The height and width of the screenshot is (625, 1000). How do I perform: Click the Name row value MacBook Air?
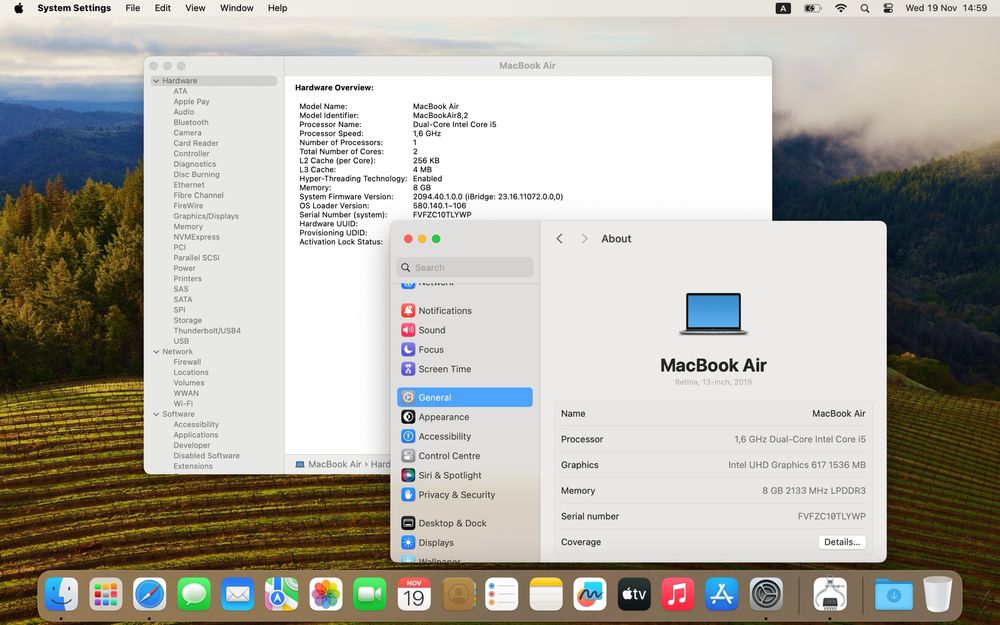point(839,414)
